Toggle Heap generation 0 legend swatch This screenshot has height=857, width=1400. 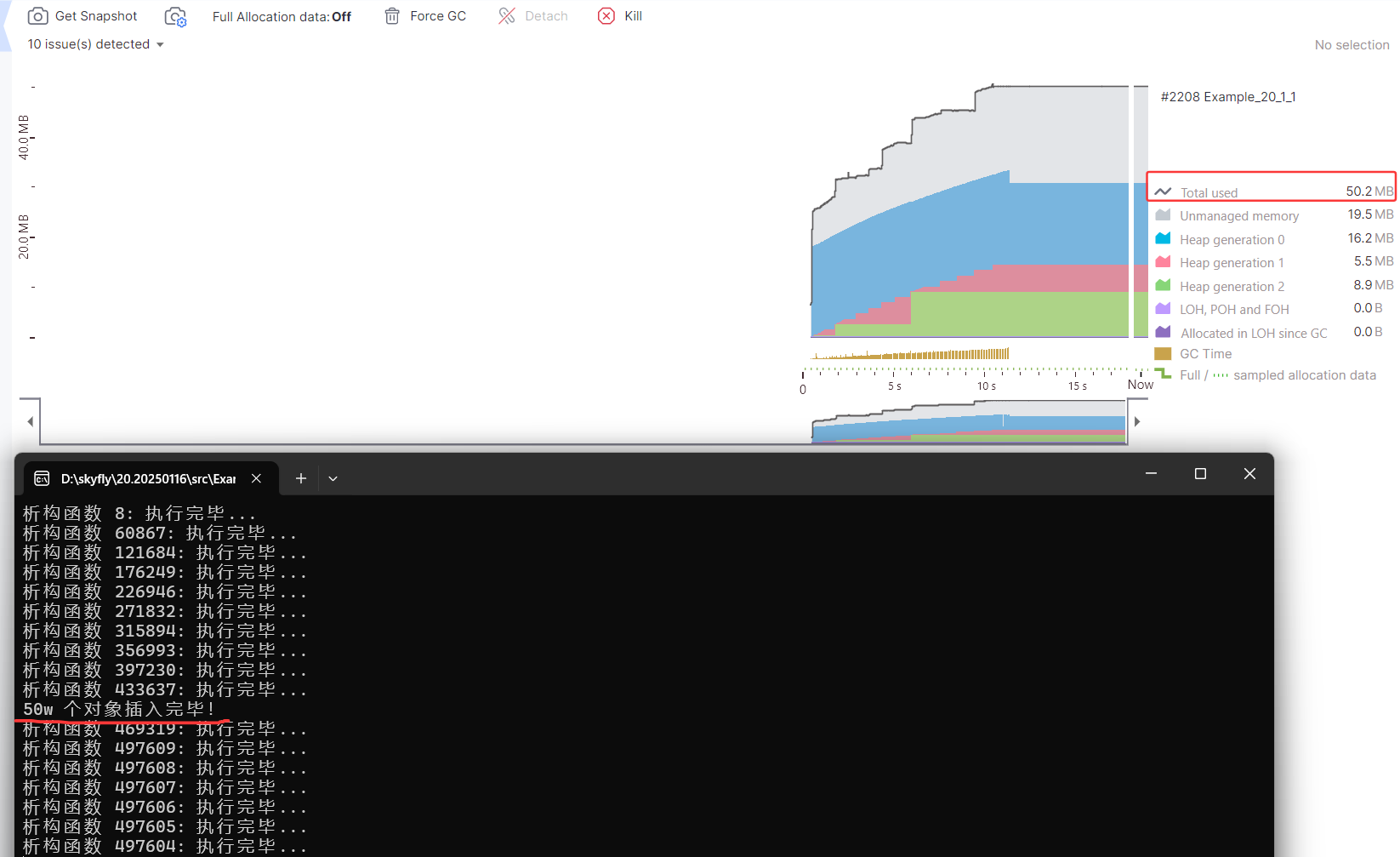1163,239
